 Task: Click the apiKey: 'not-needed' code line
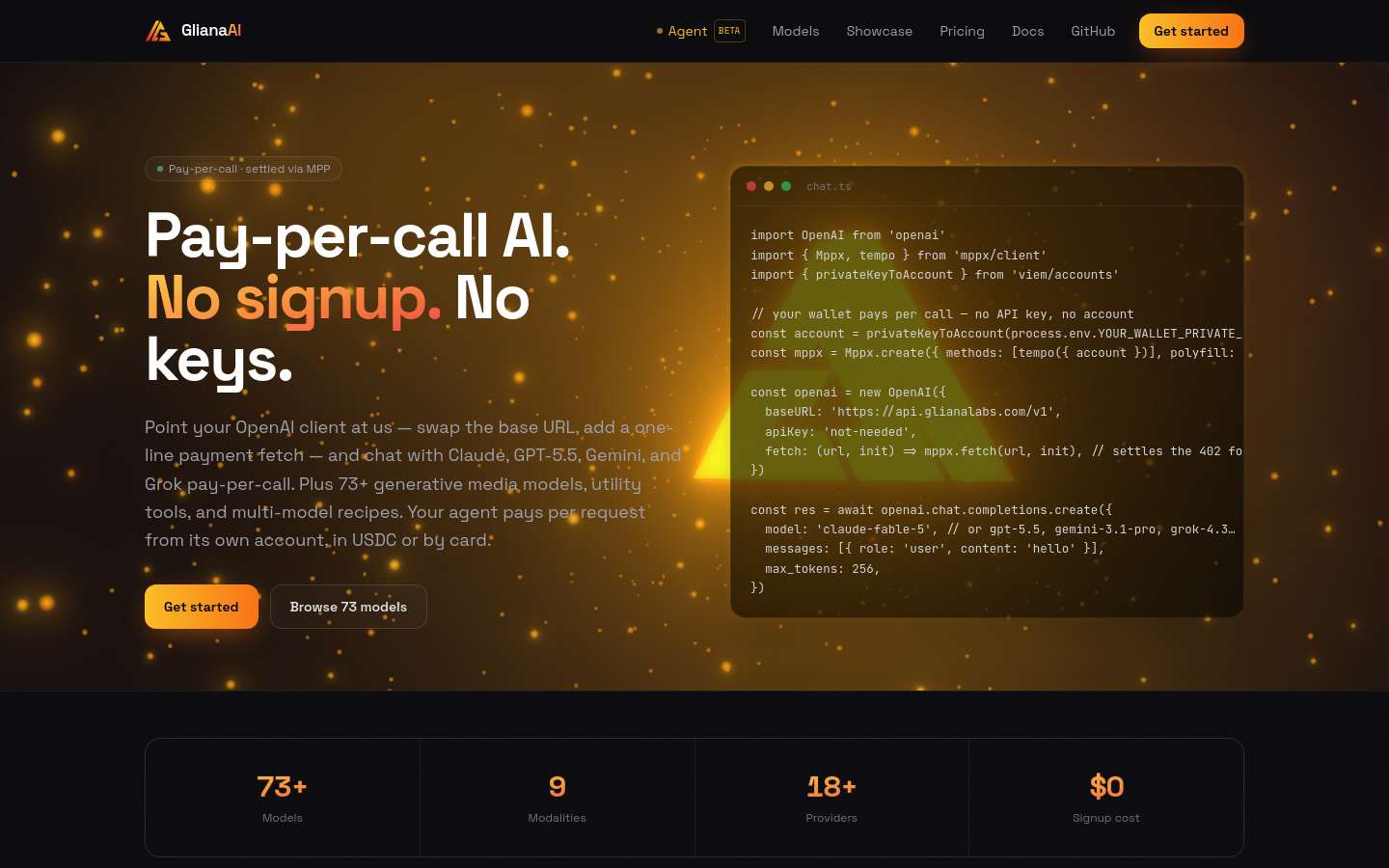click(x=840, y=432)
